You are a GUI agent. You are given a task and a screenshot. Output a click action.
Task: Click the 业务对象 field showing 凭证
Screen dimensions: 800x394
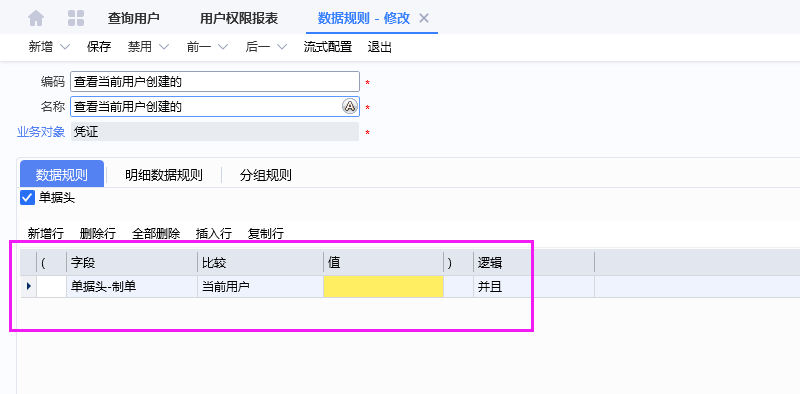(x=215, y=132)
